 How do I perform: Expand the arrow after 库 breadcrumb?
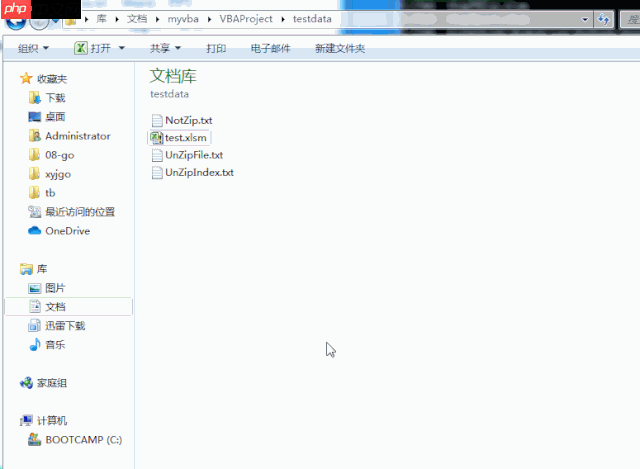tap(117, 19)
